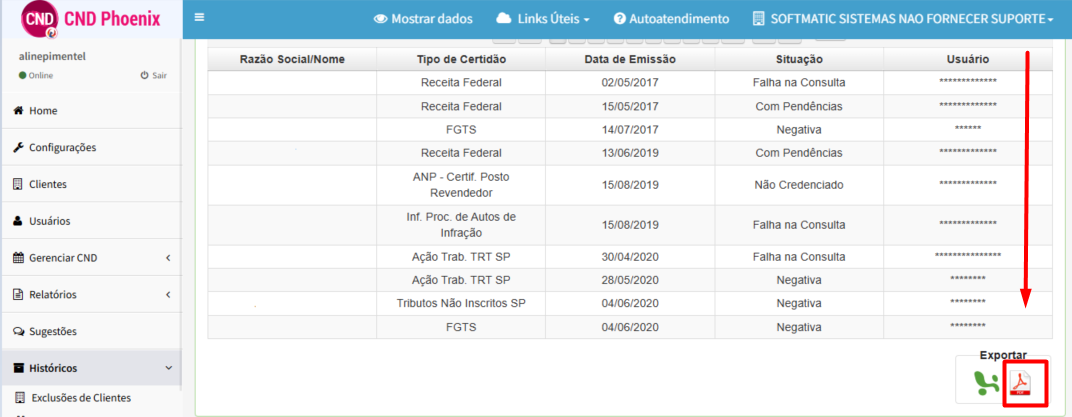Open Exclusões de Clientes submenu item
Screen dimensions: 1072x417
coord(81,398)
